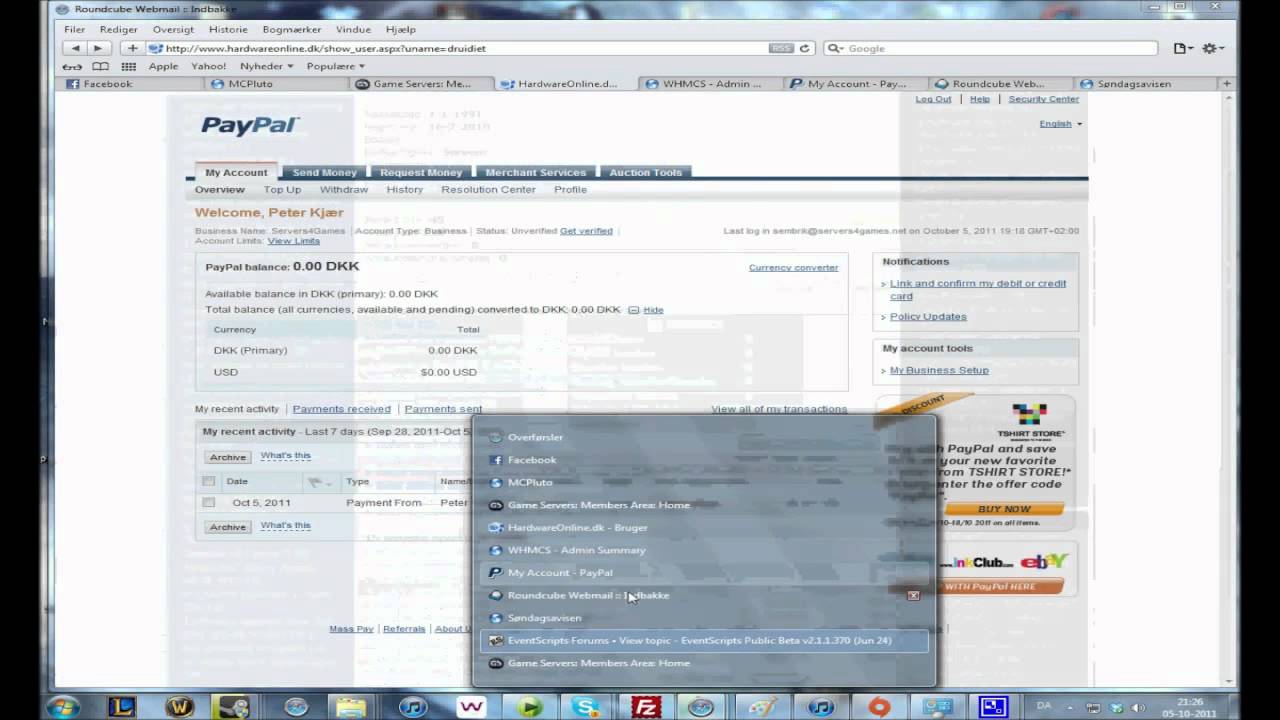The height and width of the screenshot is (720, 1280).
Task: Click the Payments received link
Action: 341,409
